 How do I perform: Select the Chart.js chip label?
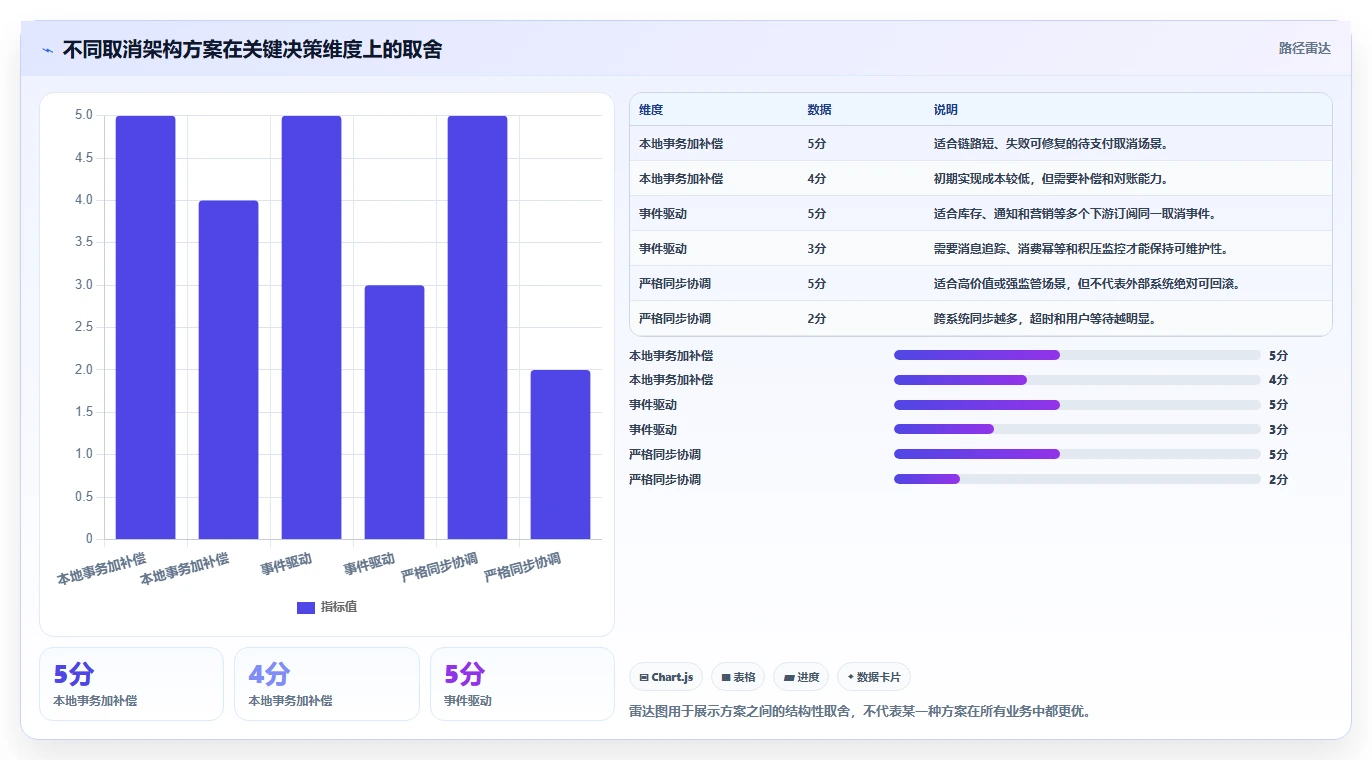pyautogui.click(x=672, y=677)
